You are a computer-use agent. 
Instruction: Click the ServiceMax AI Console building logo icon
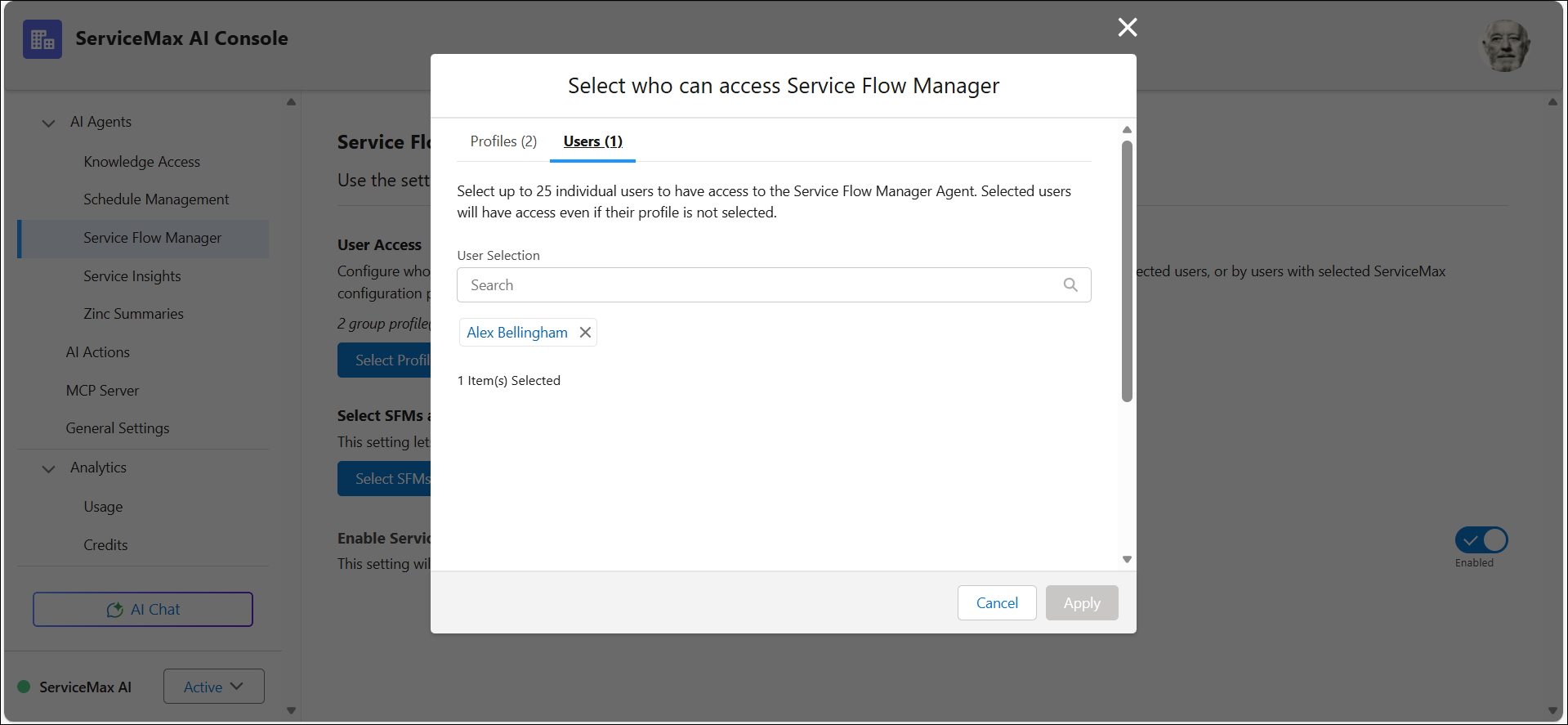point(42,39)
